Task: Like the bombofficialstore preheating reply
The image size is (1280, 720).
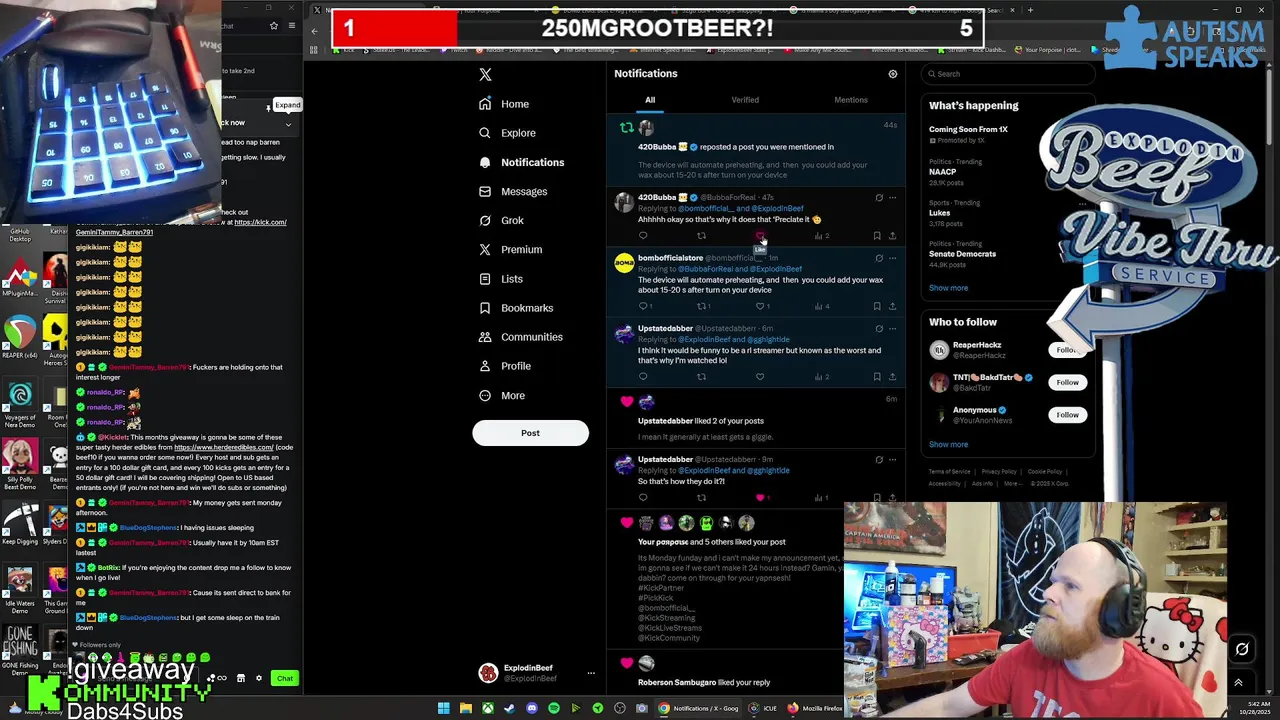Action: click(760, 306)
